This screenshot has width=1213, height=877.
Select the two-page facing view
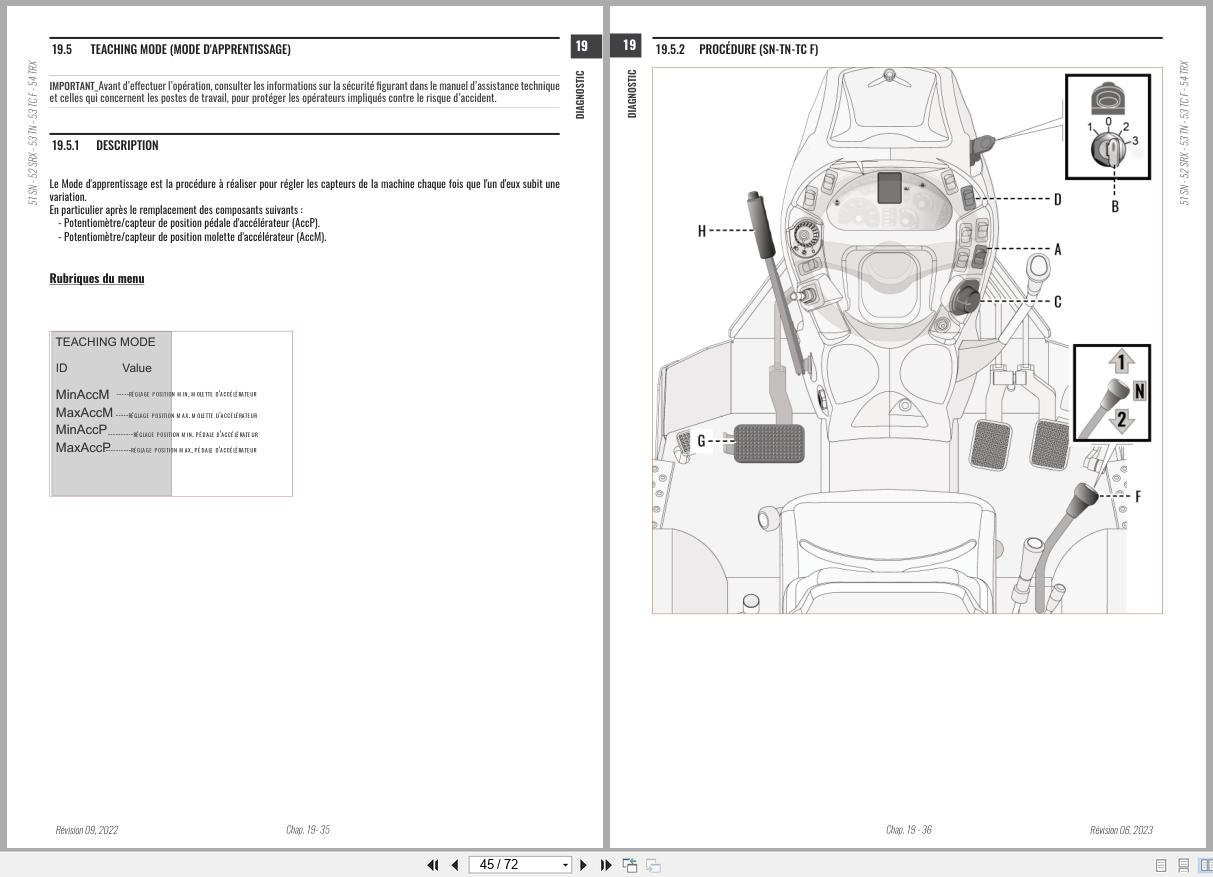click(x=1205, y=866)
